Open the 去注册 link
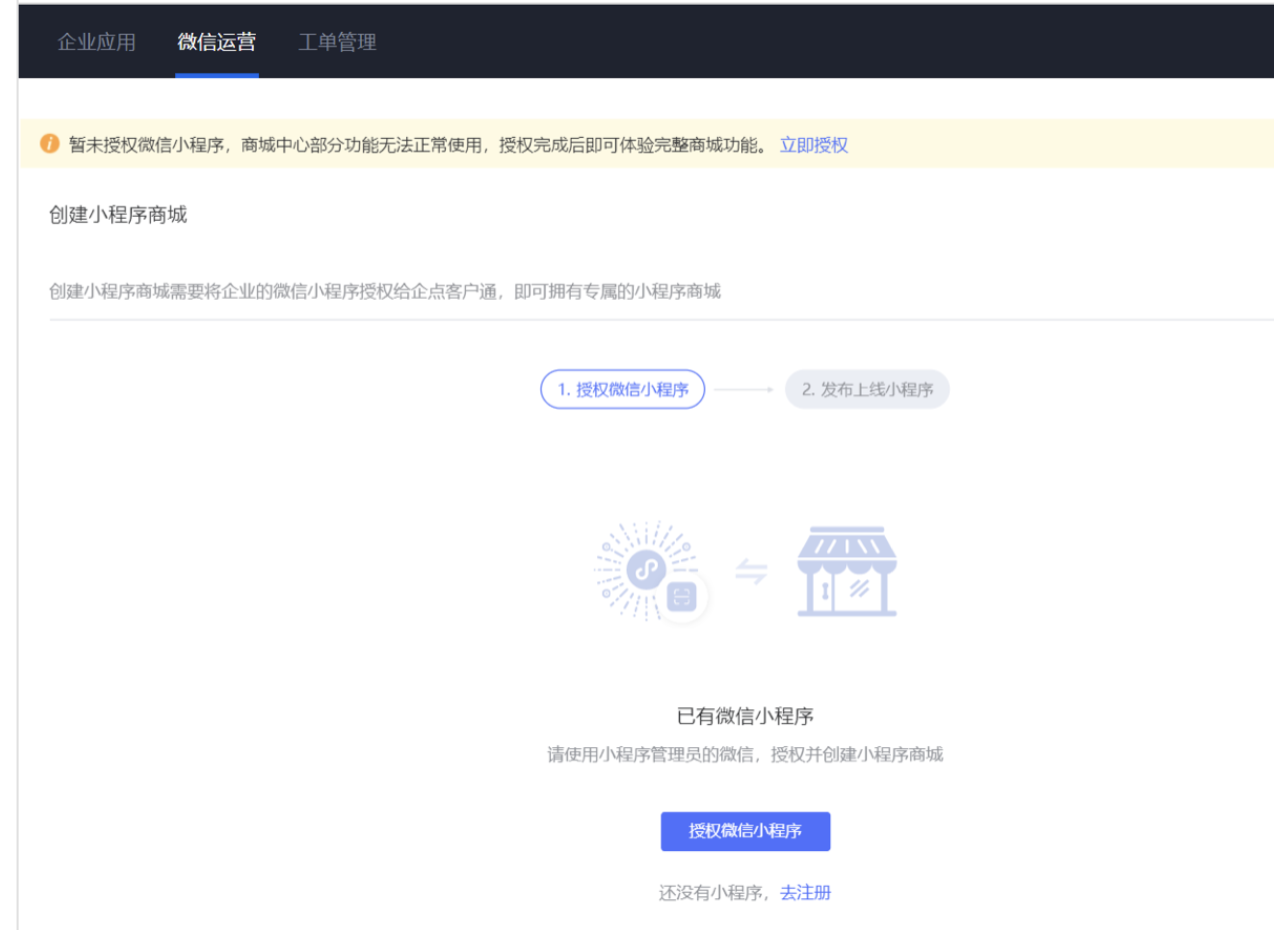Viewport: 1274px width, 930px height. 805,893
